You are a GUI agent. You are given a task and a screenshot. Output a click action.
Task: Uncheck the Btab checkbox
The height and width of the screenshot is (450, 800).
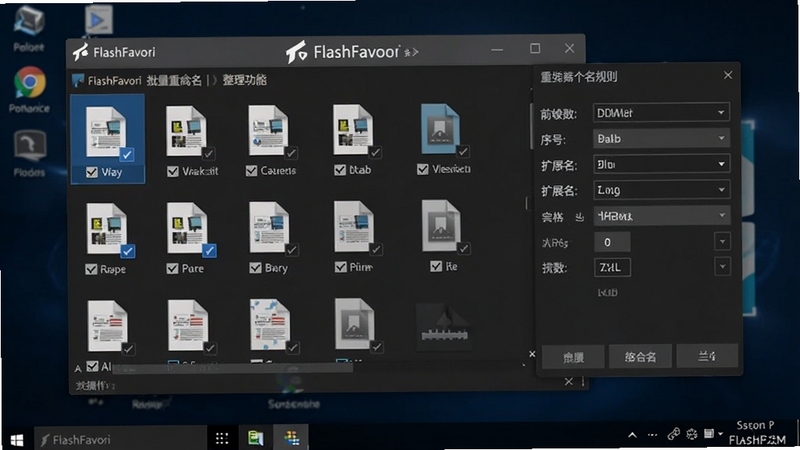coord(340,170)
